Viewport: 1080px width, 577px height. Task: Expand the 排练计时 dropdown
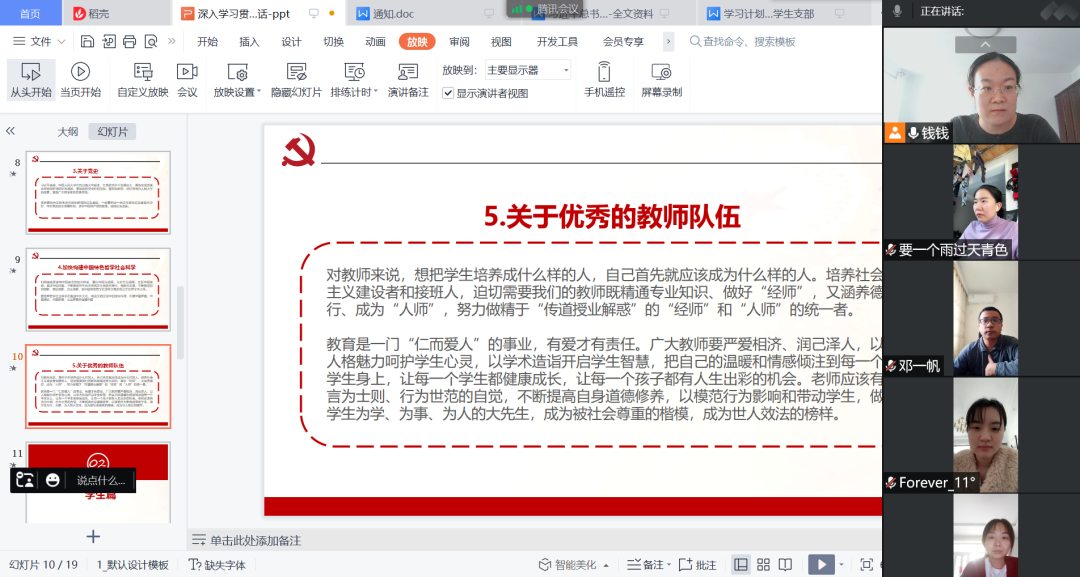tap(376, 92)
